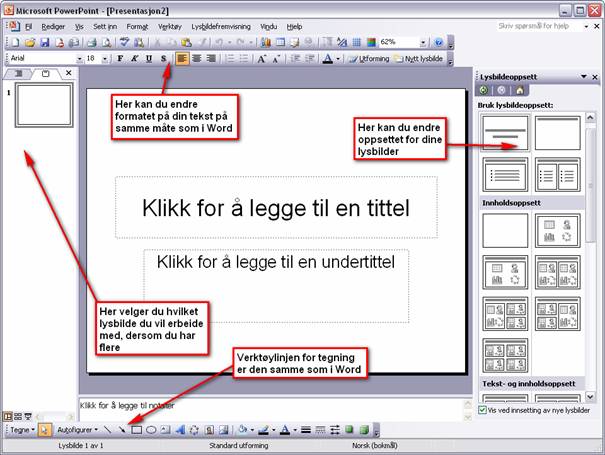Insert WordArt with the blue A icon

click(x=180, y=430)
